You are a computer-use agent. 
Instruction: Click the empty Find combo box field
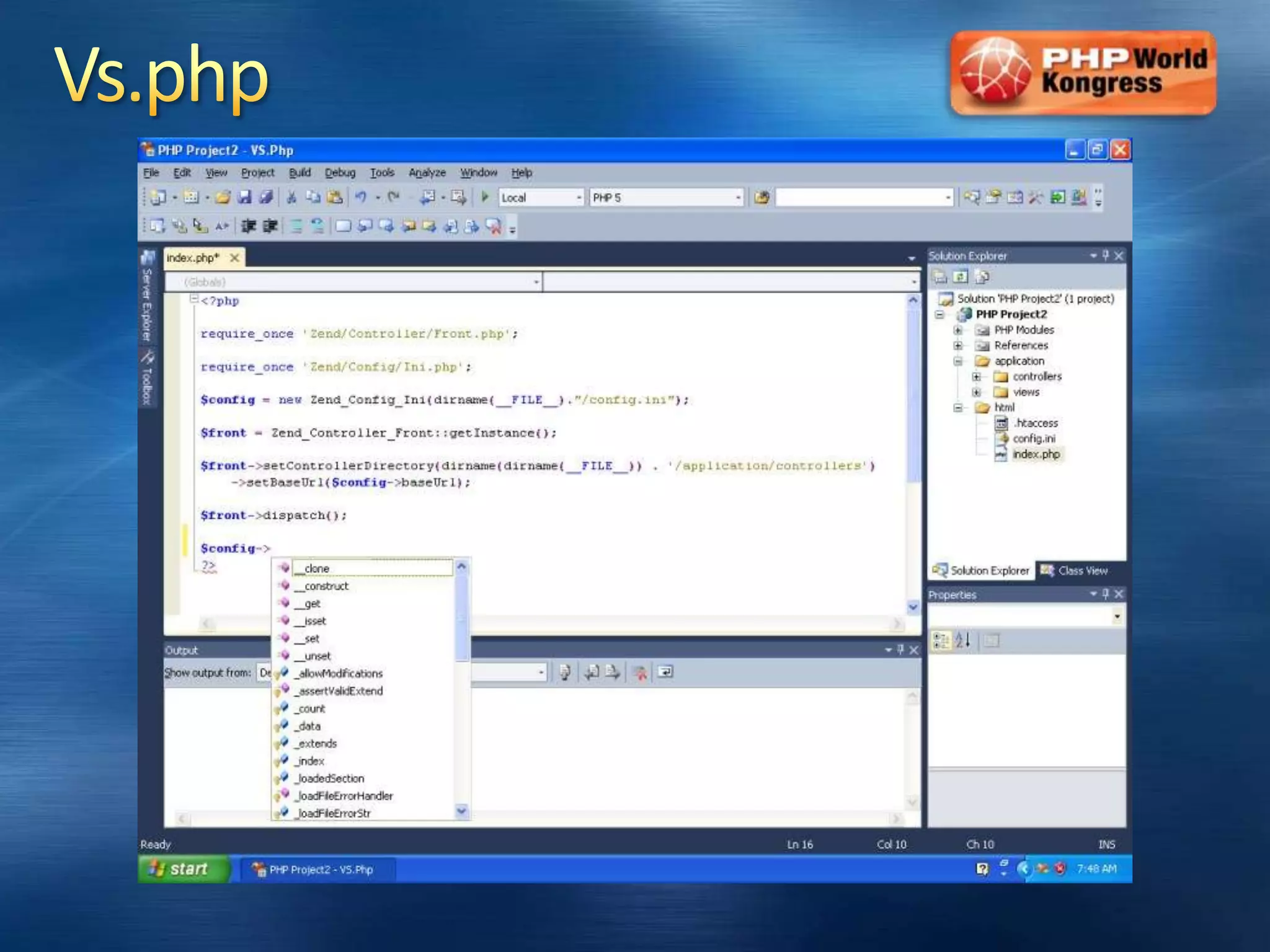click(864, 197)
